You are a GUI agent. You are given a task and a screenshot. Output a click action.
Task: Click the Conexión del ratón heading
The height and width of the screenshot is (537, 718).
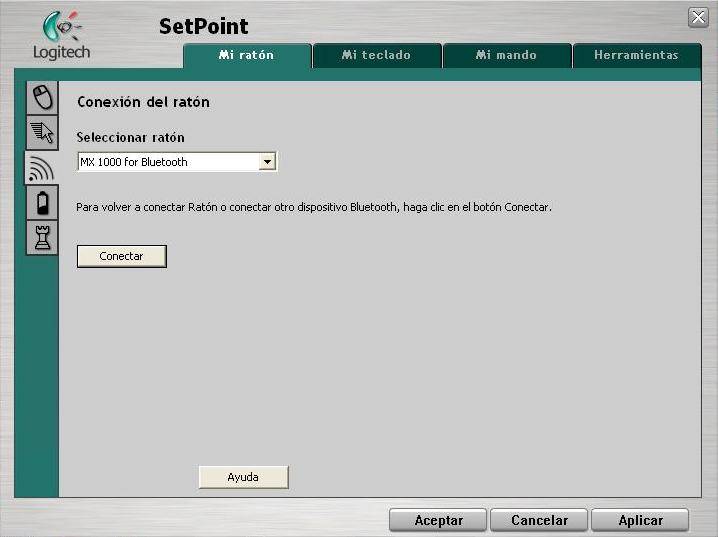(x=143, y=102)
